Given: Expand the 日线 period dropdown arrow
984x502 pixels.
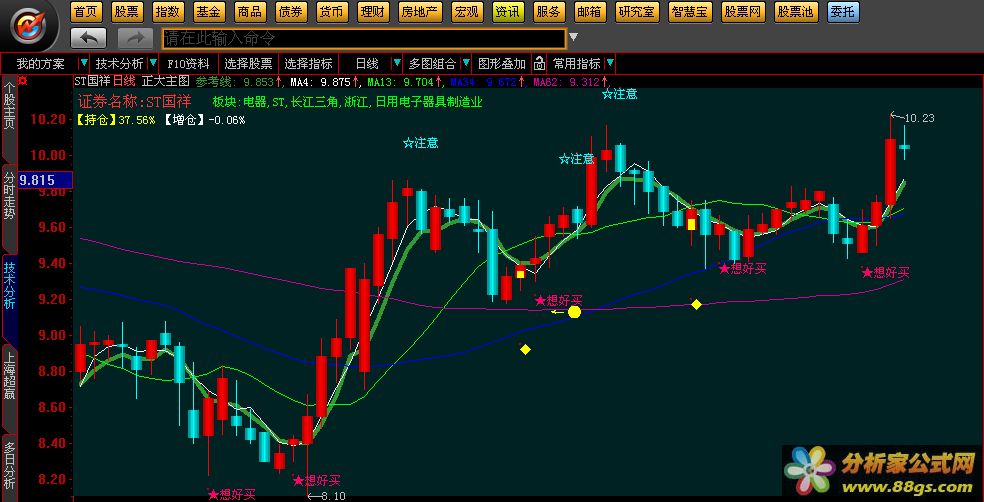Looking at the screenshot, I should tap(397, 63).
